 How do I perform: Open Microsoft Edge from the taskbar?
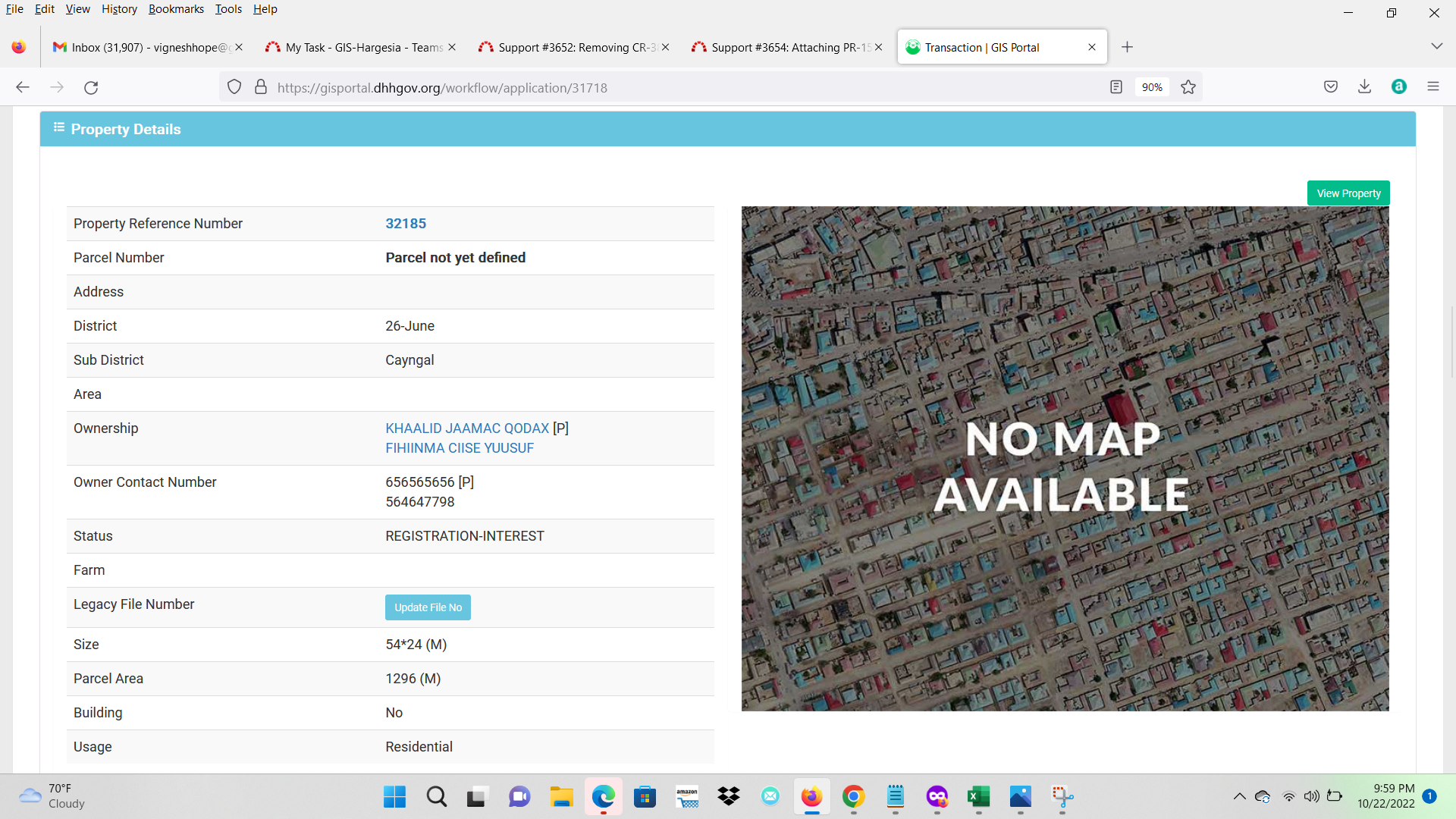603,796
